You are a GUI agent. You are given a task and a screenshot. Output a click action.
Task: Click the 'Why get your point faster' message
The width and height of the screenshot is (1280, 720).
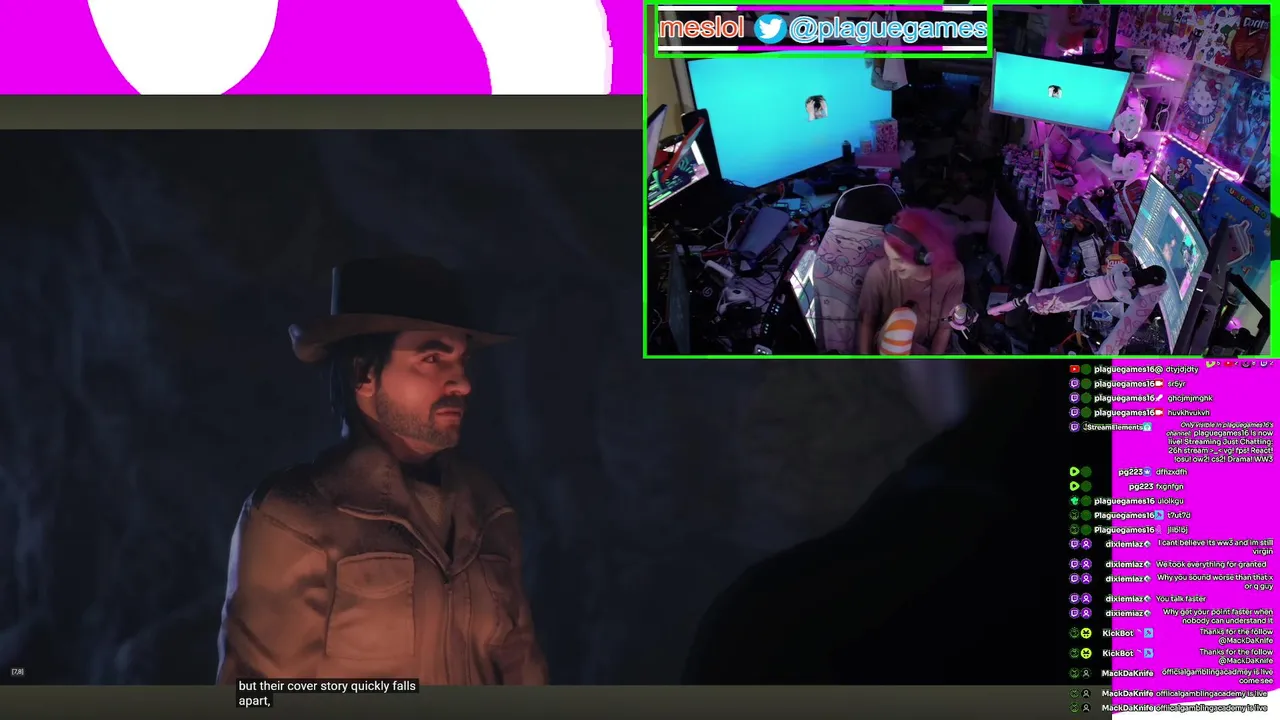tap(1217, 616)
